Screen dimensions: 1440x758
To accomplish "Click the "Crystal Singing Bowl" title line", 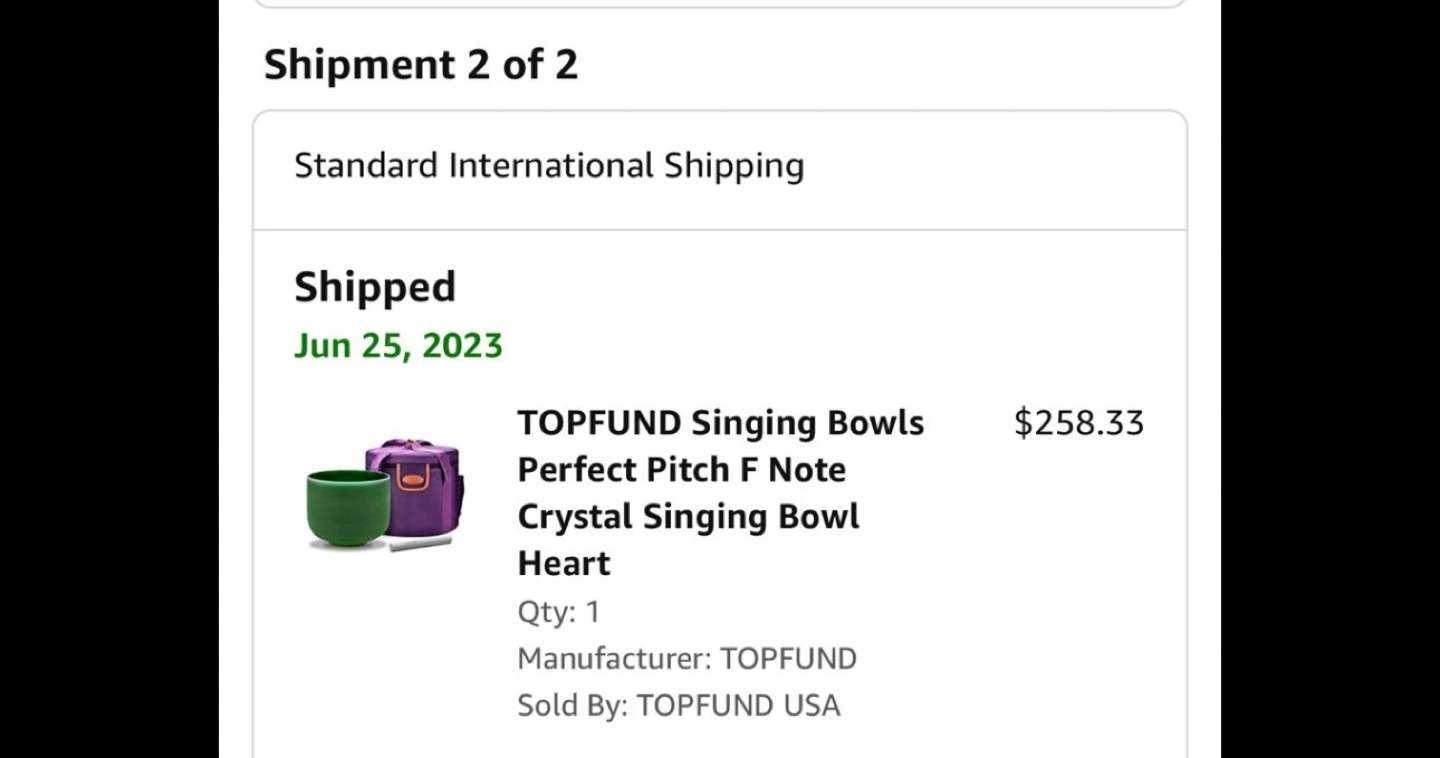I will tap(688, 517).
